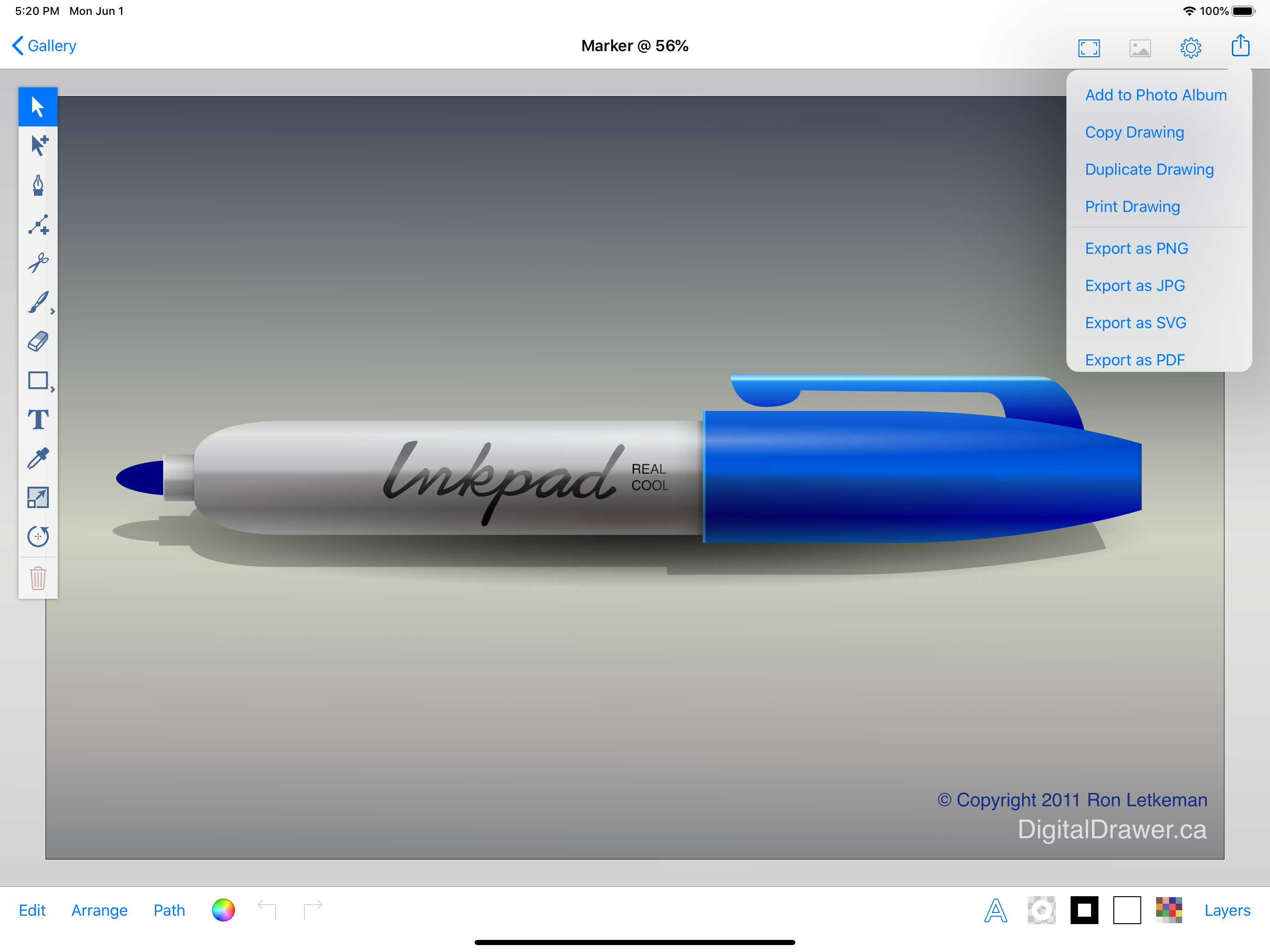Click the Marker @ 56% title
1270x952 pixels.
click(x=635, y=46)
